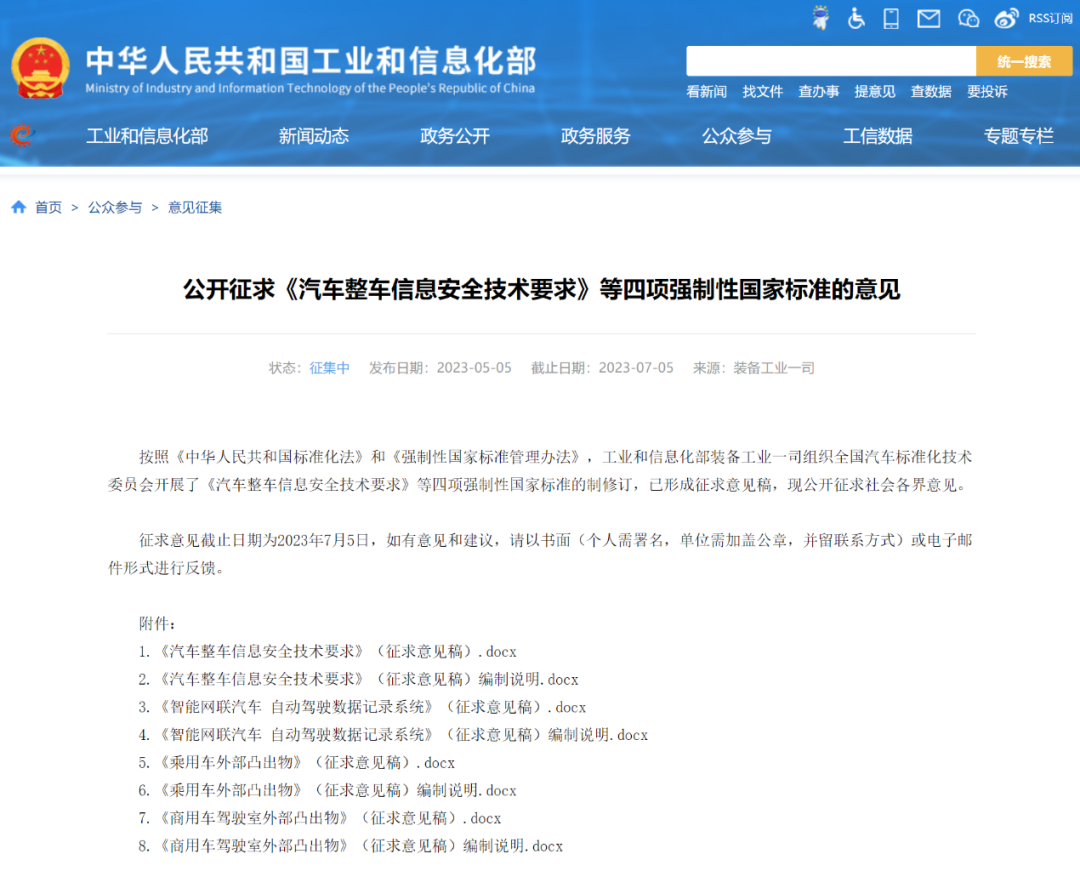This screenshot has width=1080, height=871.
Task: Open attachment 3 自动驾驶数据记录系统 征求意见稿.docx
Action: click(x=362, y=707)
